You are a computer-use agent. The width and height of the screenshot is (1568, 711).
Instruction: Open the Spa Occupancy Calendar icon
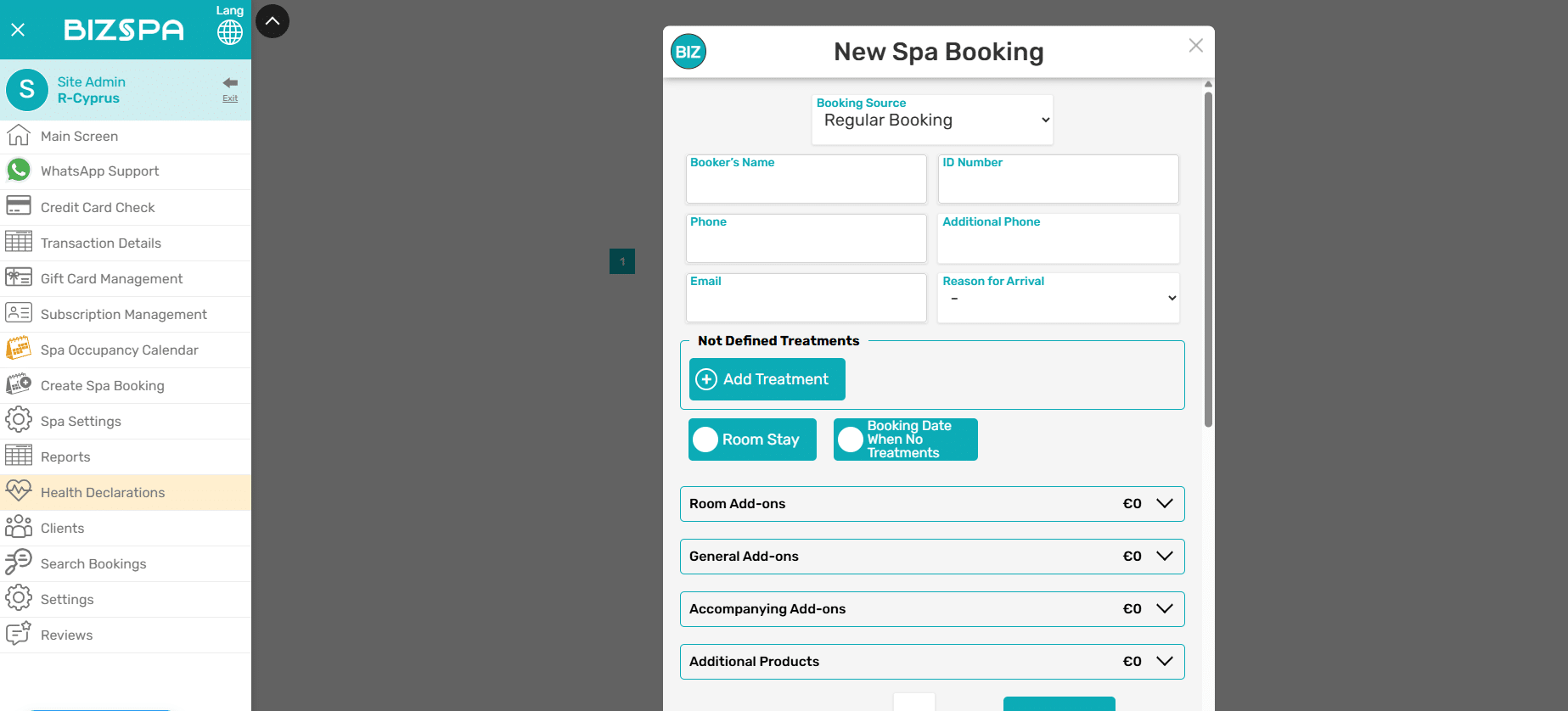(19, 349)
